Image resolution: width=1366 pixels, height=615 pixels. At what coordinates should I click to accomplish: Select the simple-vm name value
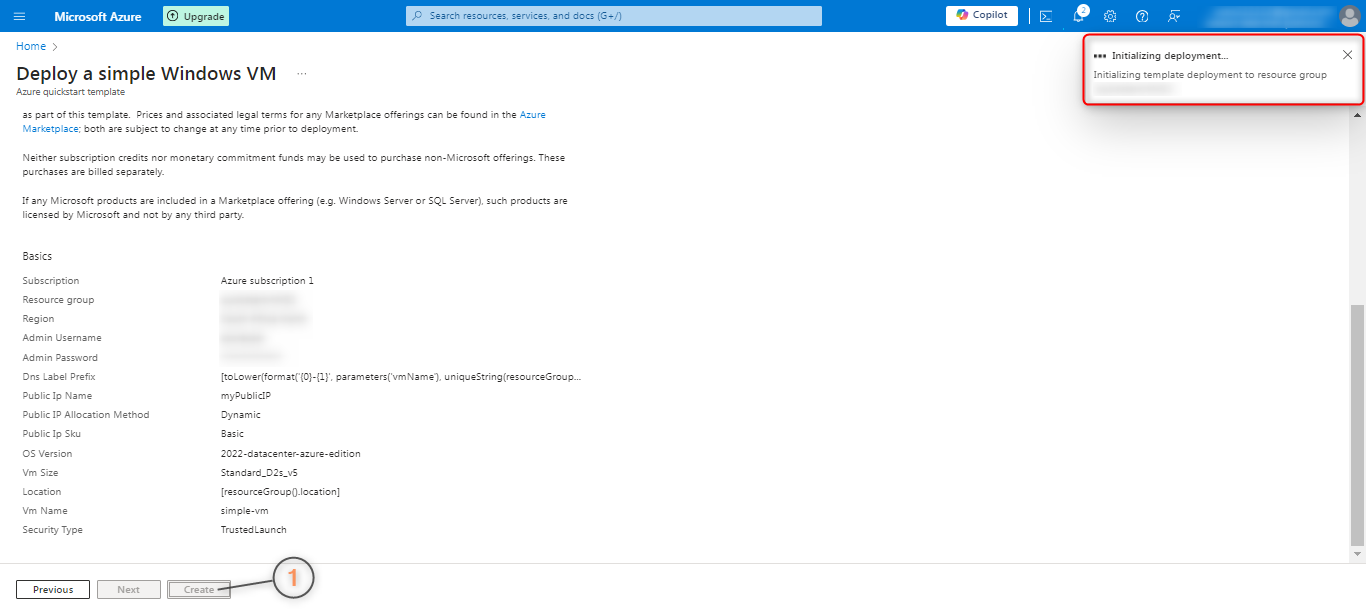[245, 511]
